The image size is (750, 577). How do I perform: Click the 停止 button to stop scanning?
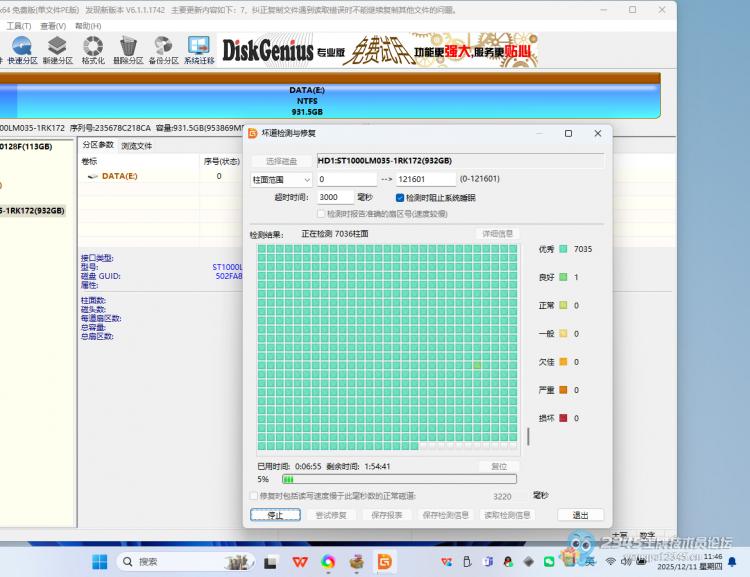[x=275, y=515]
